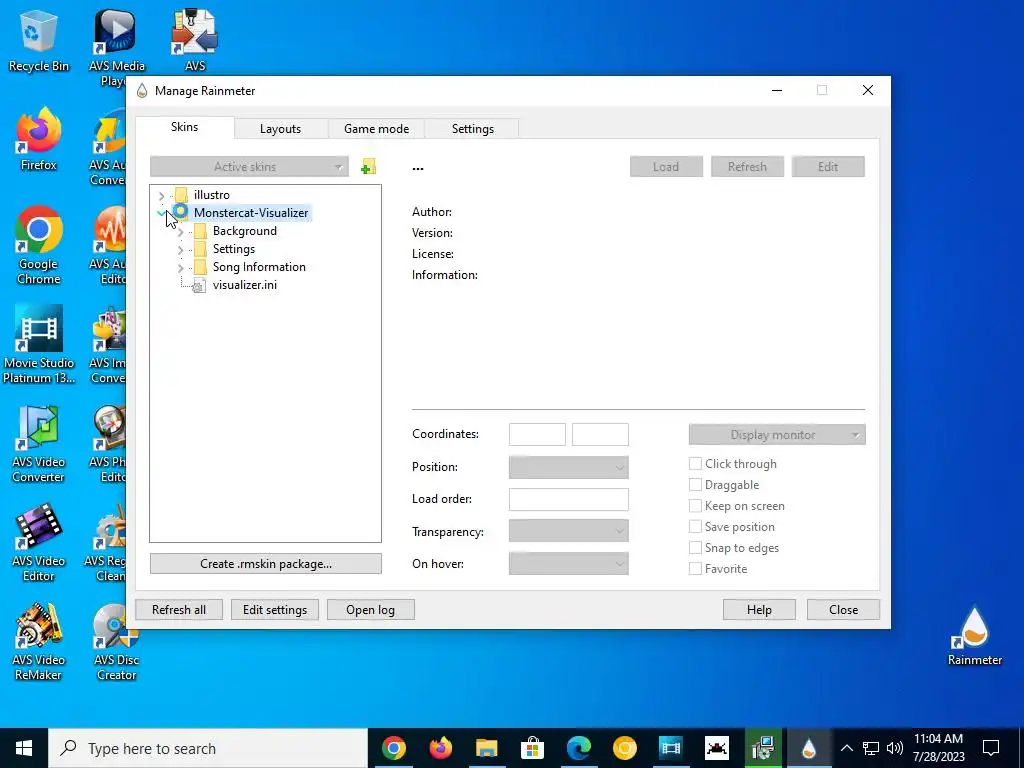Open AVS Video Editor desktop icon

(39, 543)
